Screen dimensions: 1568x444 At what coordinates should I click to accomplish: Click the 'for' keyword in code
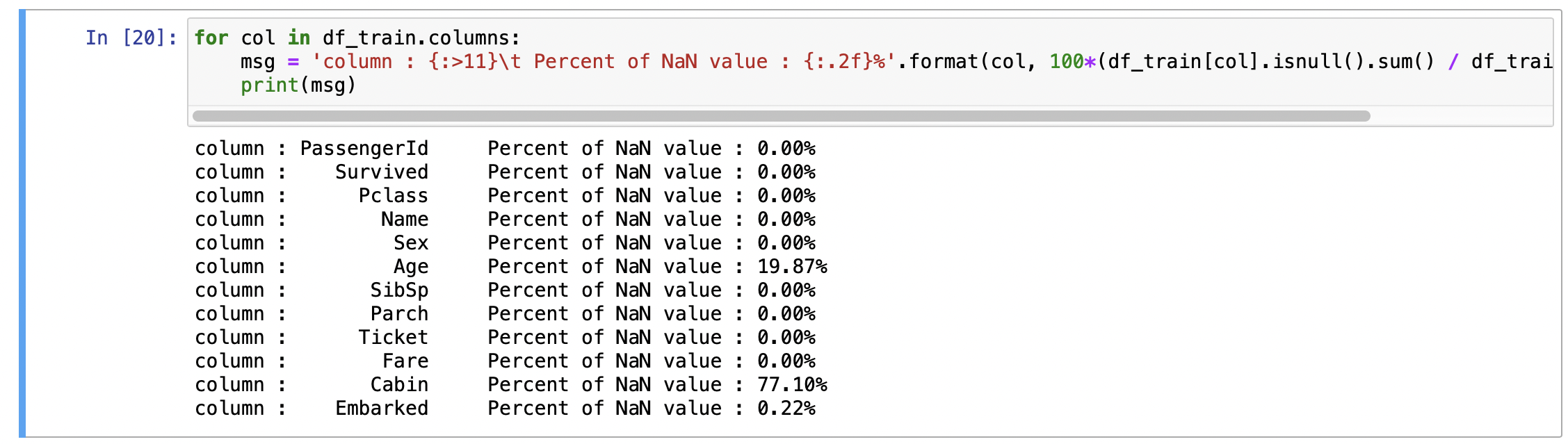[211, 38]
